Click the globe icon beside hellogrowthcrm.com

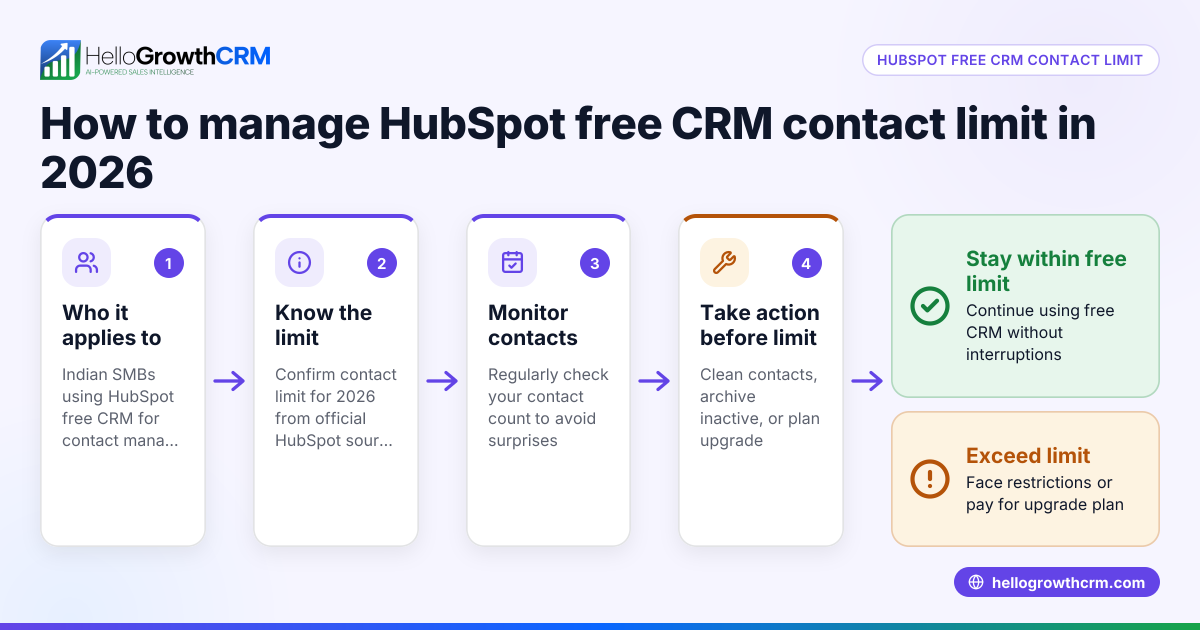click(x=976, y=583)
